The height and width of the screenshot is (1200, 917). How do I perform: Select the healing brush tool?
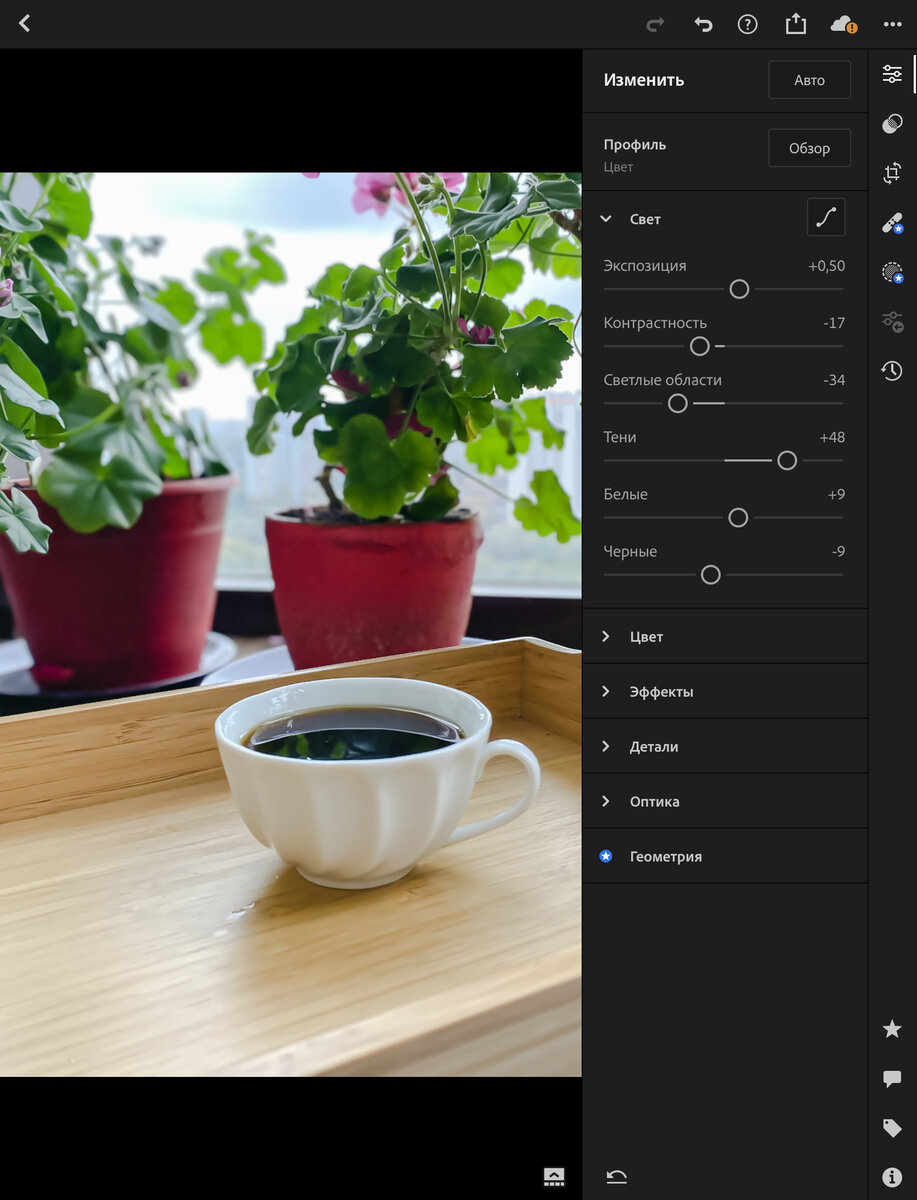point(892,223)
